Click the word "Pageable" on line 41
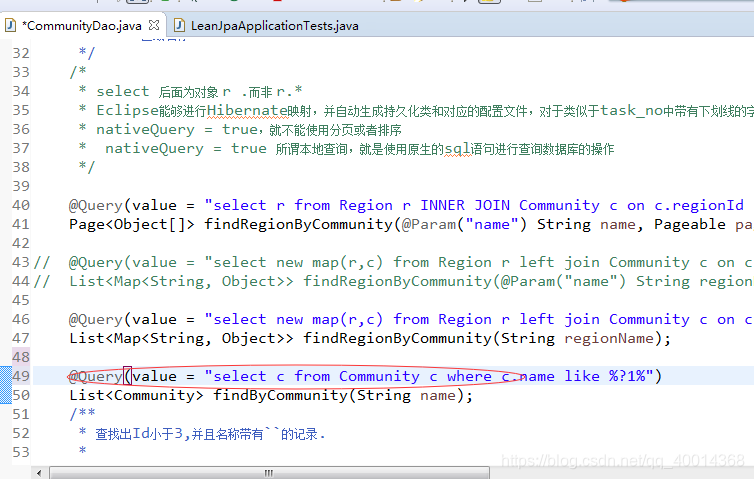 point(690,225)
